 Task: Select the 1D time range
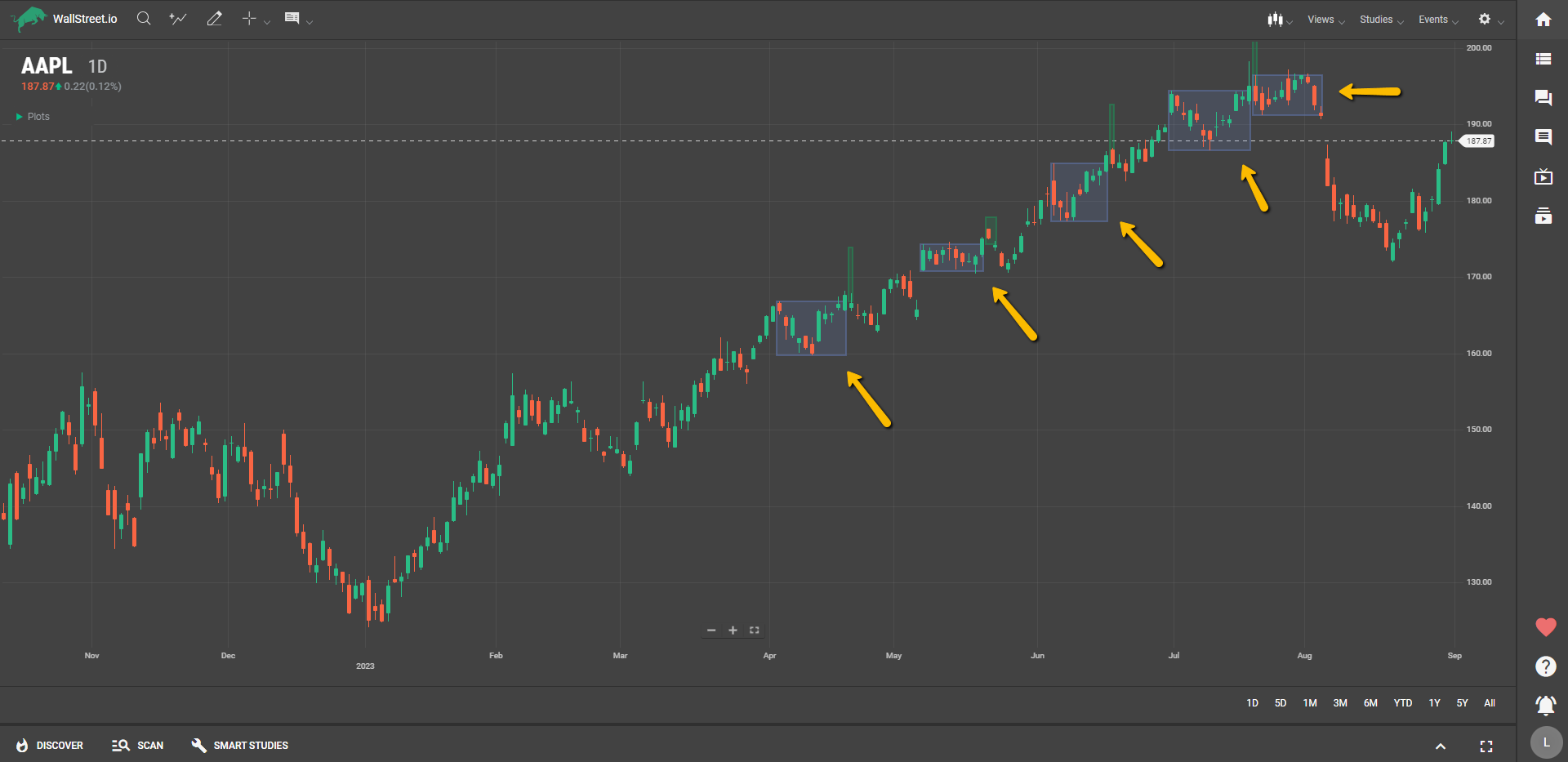tap(1252, 703)
